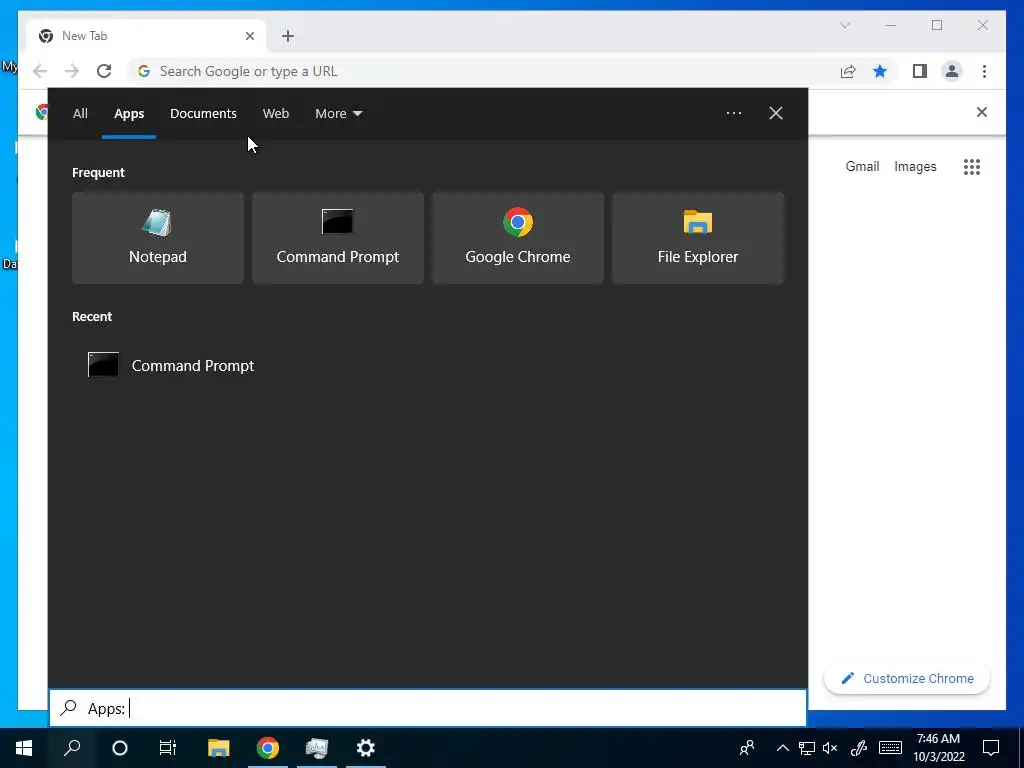
Task: Open the People taskbar icon
Action: click(x=747, y=748)
